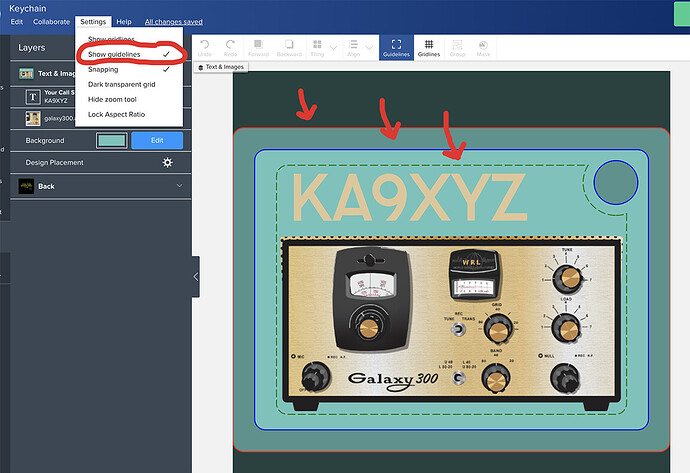Image resolution: width=690 pixels, height=473 pixels.
Task: Select the text layer T icon
Action: coord(33,97)
